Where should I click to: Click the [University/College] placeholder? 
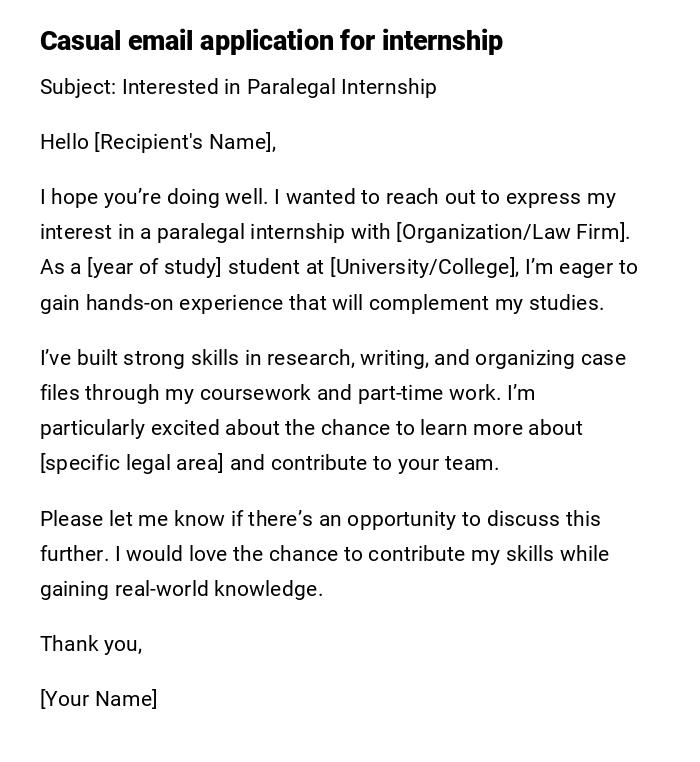pos(424,267)
